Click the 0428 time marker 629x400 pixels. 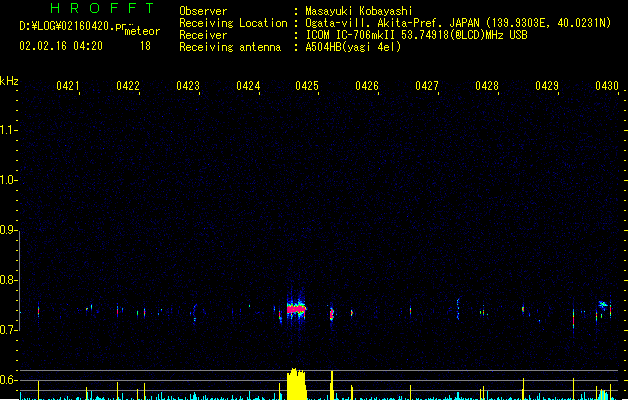click(487, 85)
